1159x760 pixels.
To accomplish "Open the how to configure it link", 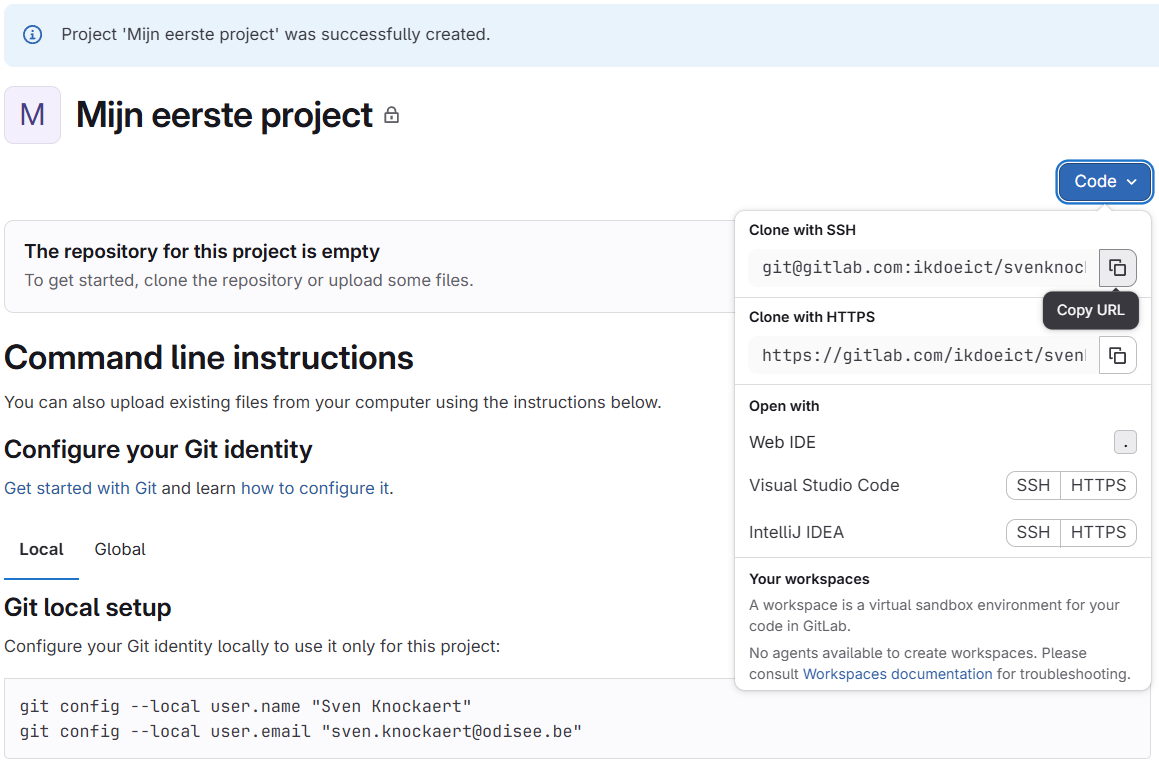I will click(315, 488).
